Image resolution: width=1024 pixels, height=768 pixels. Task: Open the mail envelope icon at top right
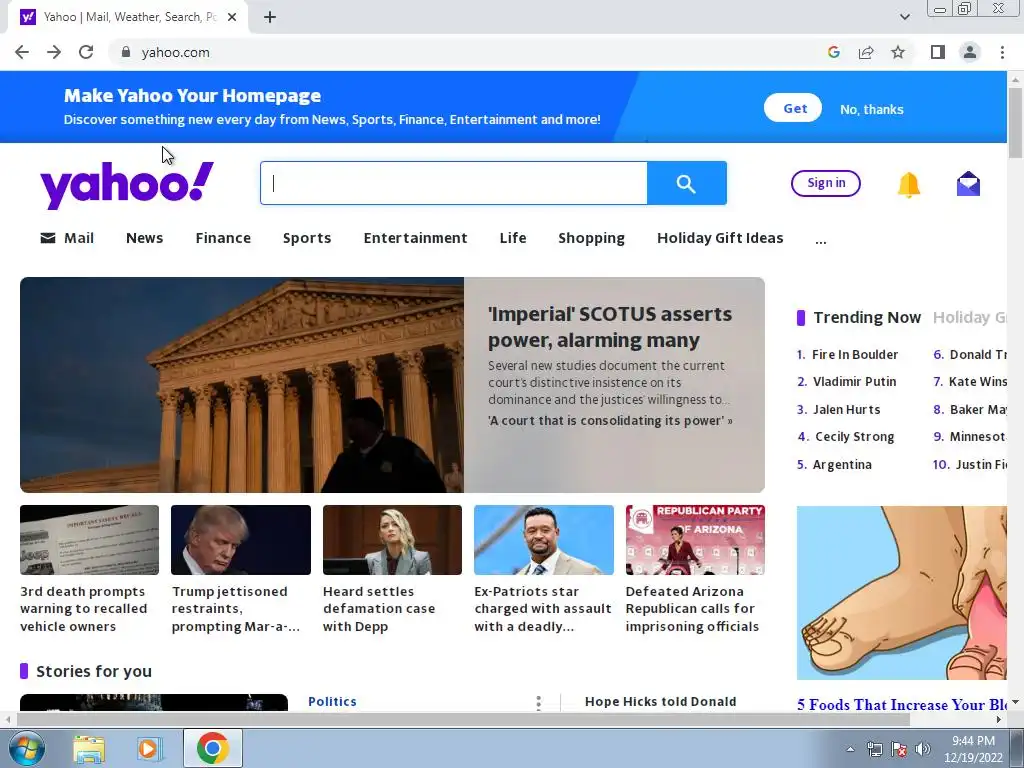click(968, 184)
